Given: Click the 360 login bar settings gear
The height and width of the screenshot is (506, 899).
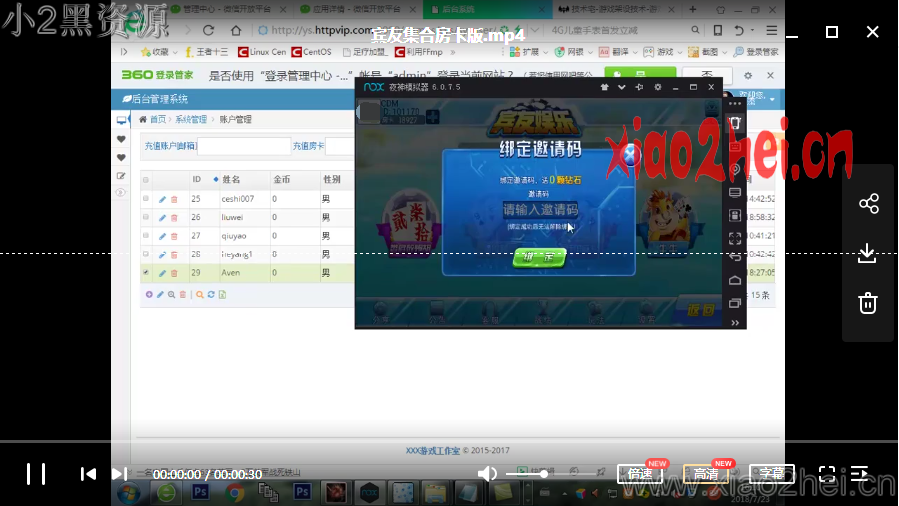Looking at the screenshot, I should 748,76.
